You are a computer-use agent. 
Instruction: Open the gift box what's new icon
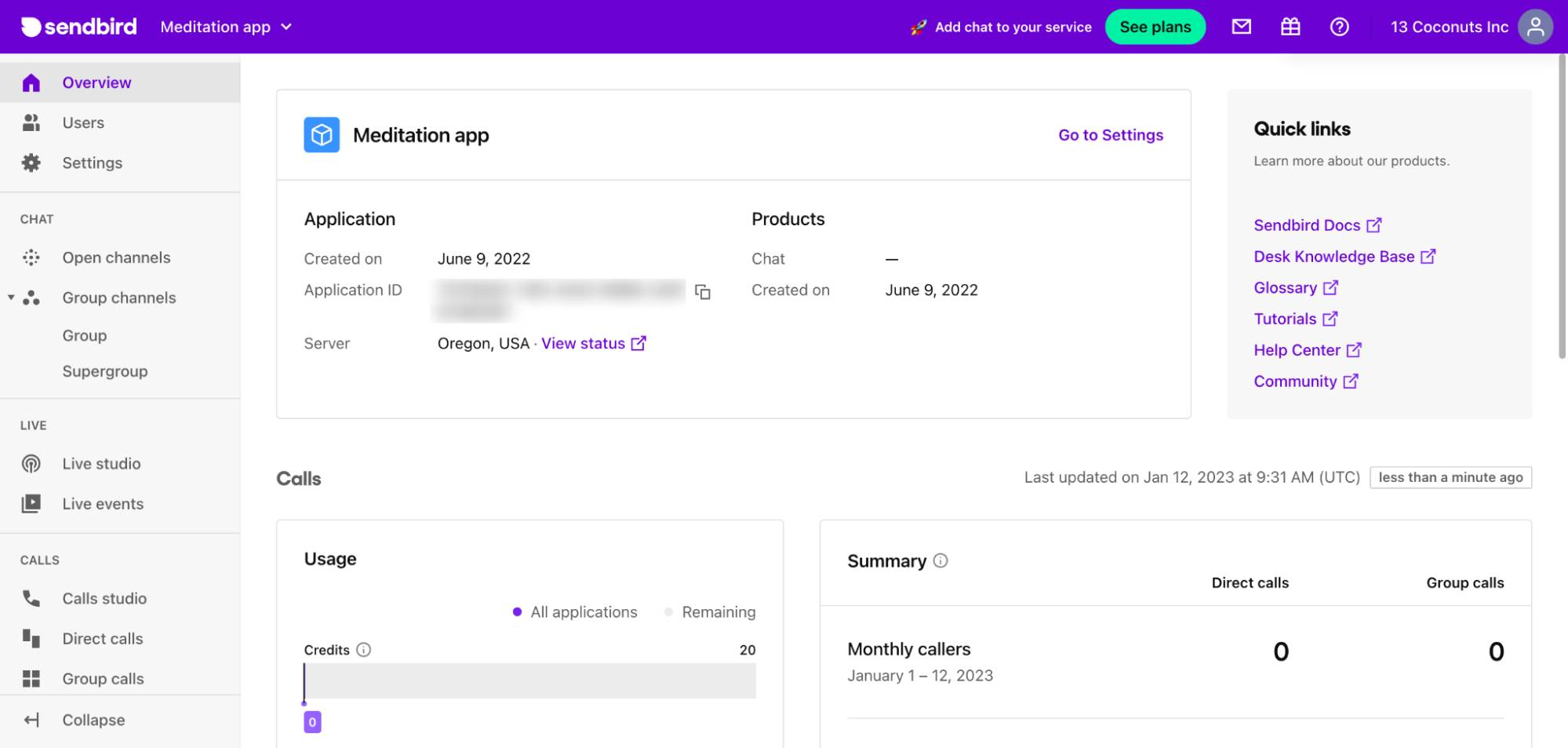[1290, 27]
